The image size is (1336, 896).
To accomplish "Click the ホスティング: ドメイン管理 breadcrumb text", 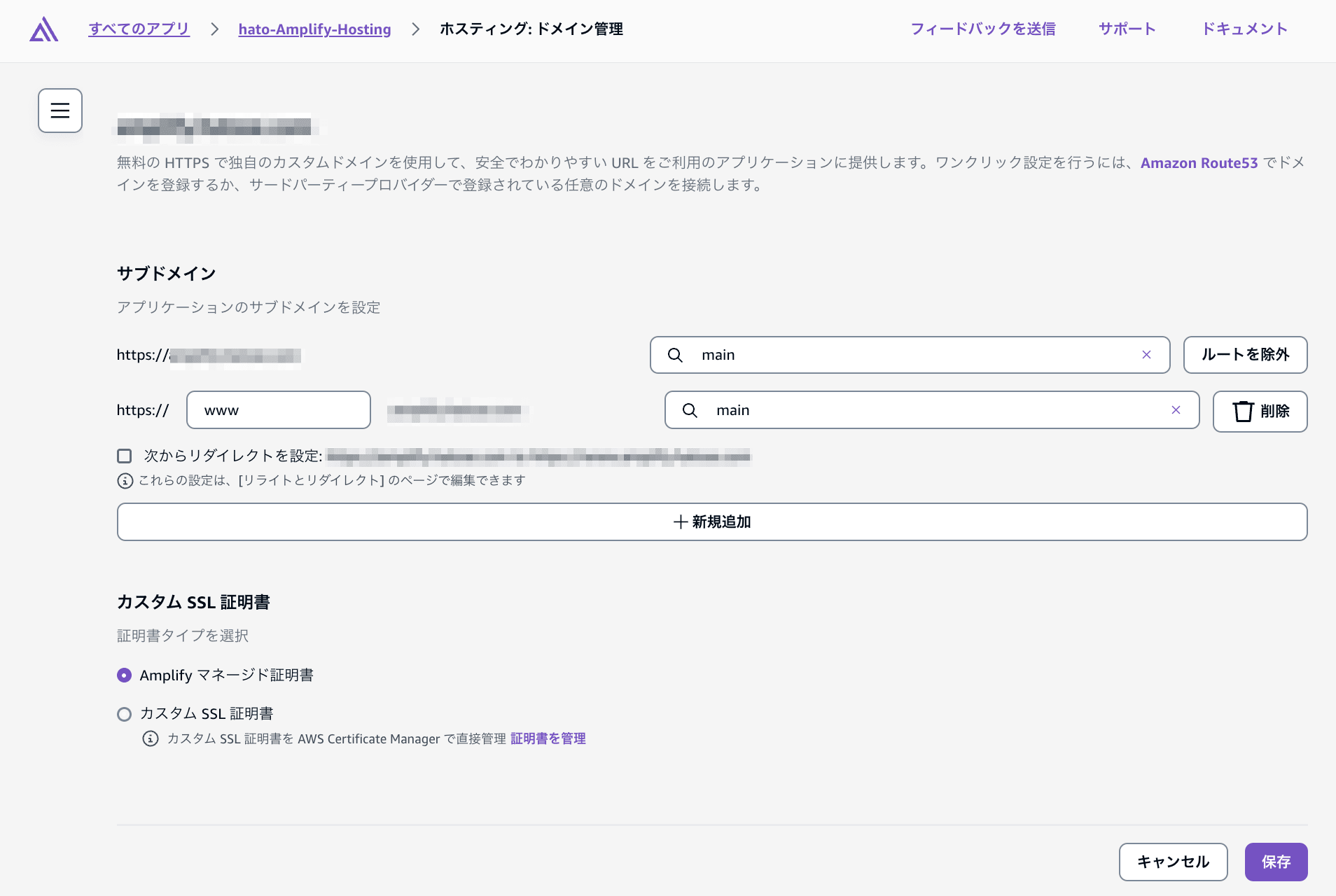I will click(x=531, y=29).
